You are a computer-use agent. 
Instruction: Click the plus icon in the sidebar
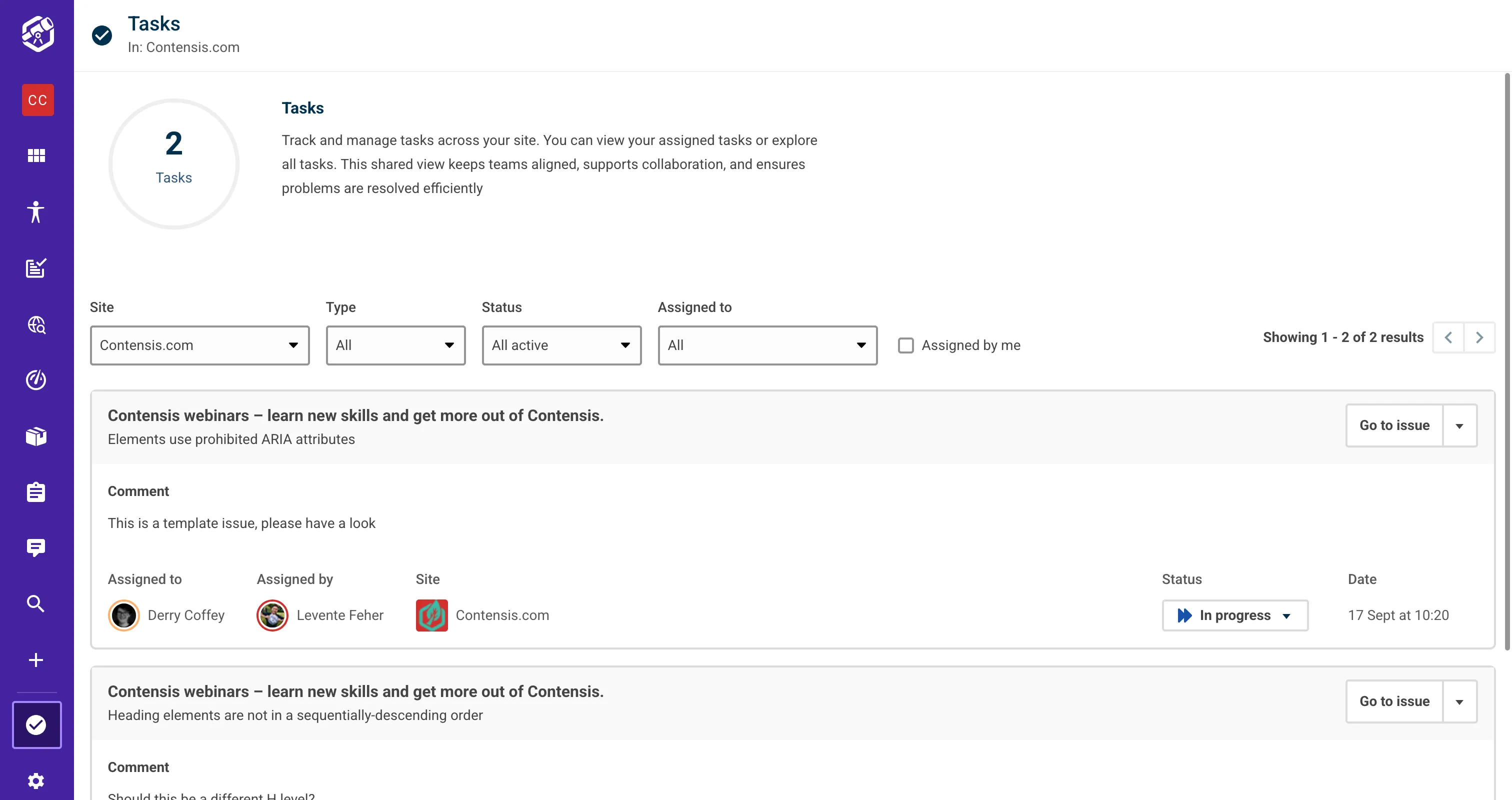(x=36, y=659)
